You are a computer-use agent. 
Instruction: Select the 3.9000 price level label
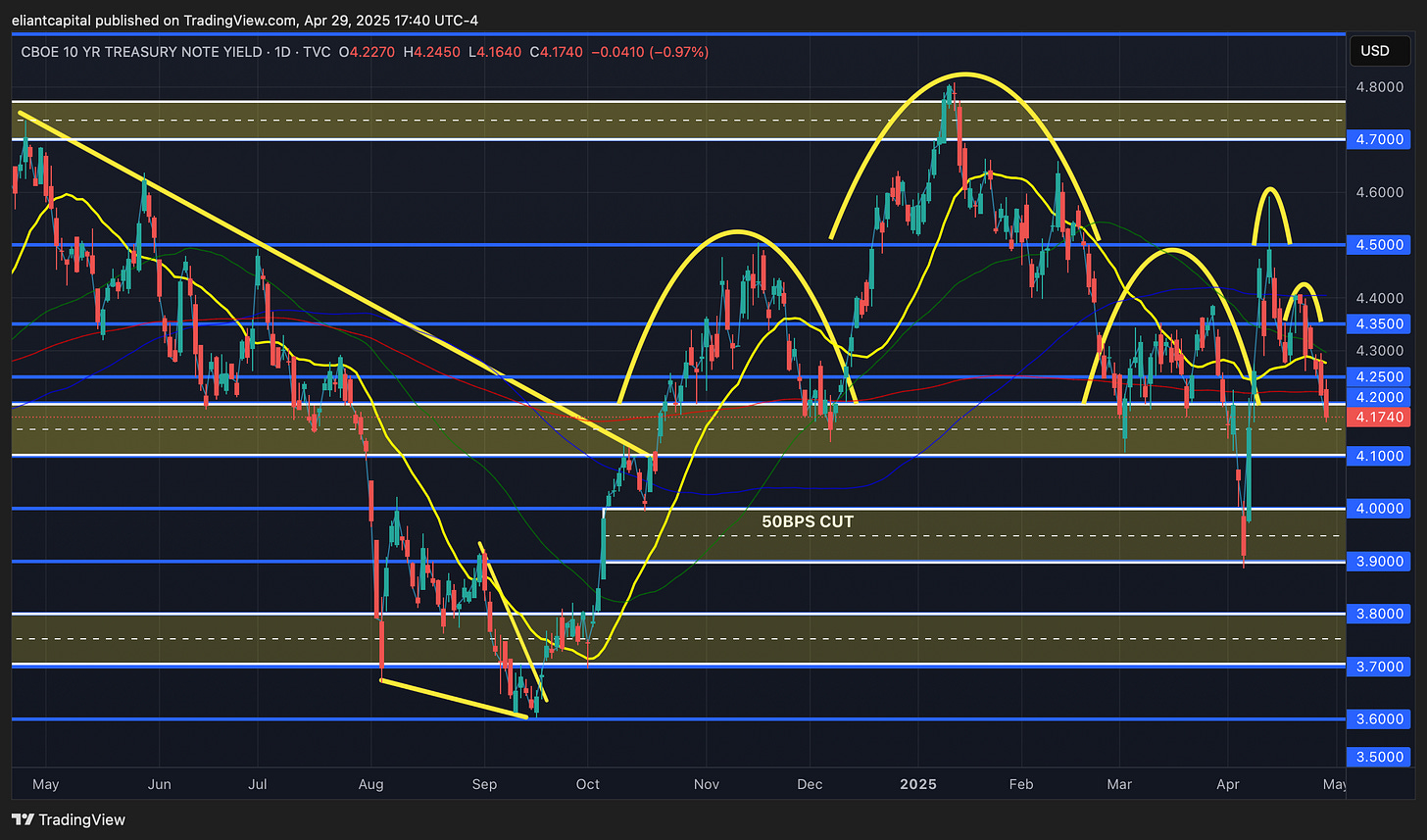(x=1381, y=562)
